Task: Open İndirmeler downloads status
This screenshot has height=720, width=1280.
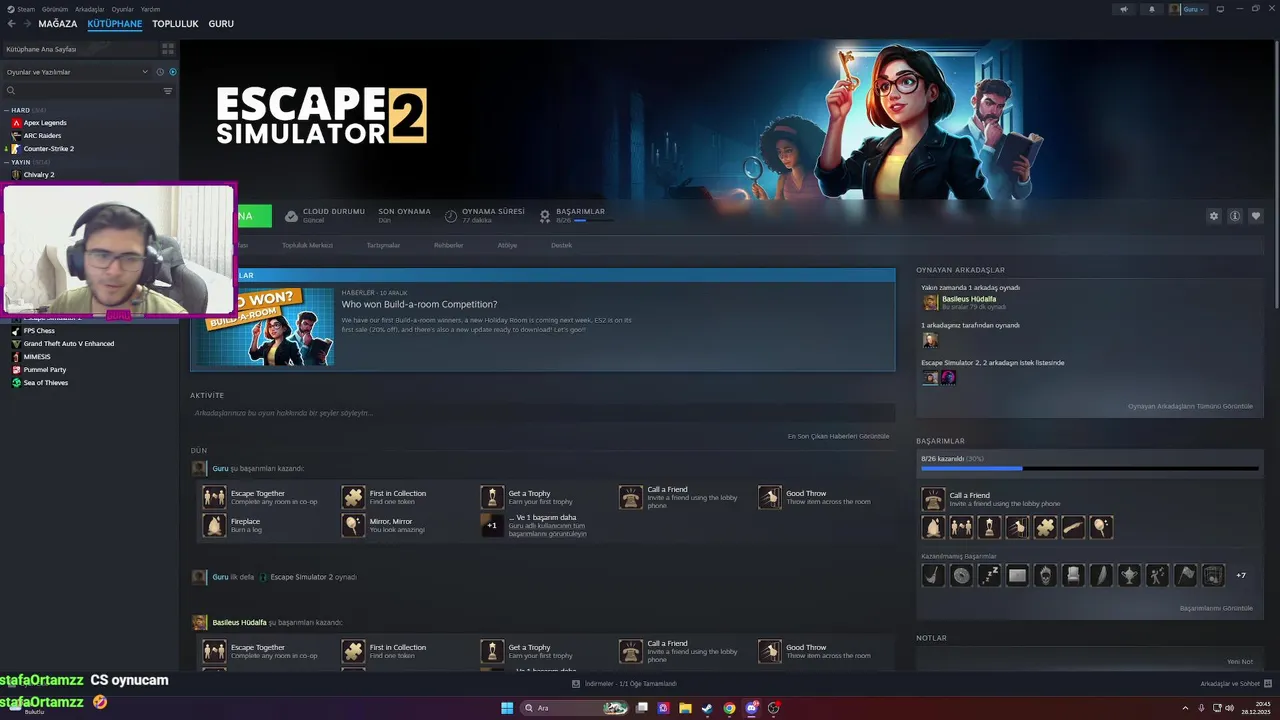Action: point(624,684)
